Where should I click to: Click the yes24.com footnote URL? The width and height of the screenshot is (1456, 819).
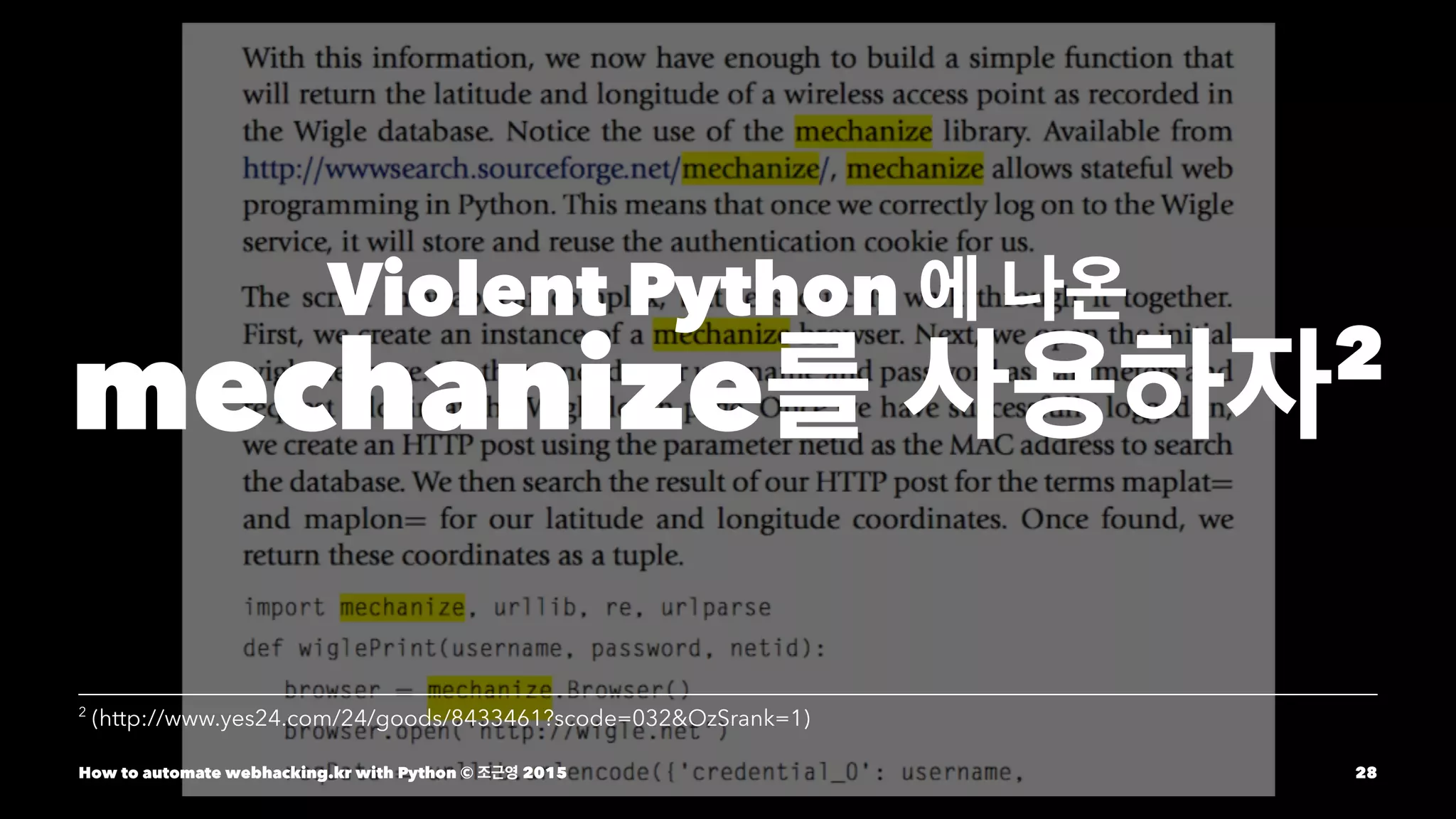[x=451, y=718]
